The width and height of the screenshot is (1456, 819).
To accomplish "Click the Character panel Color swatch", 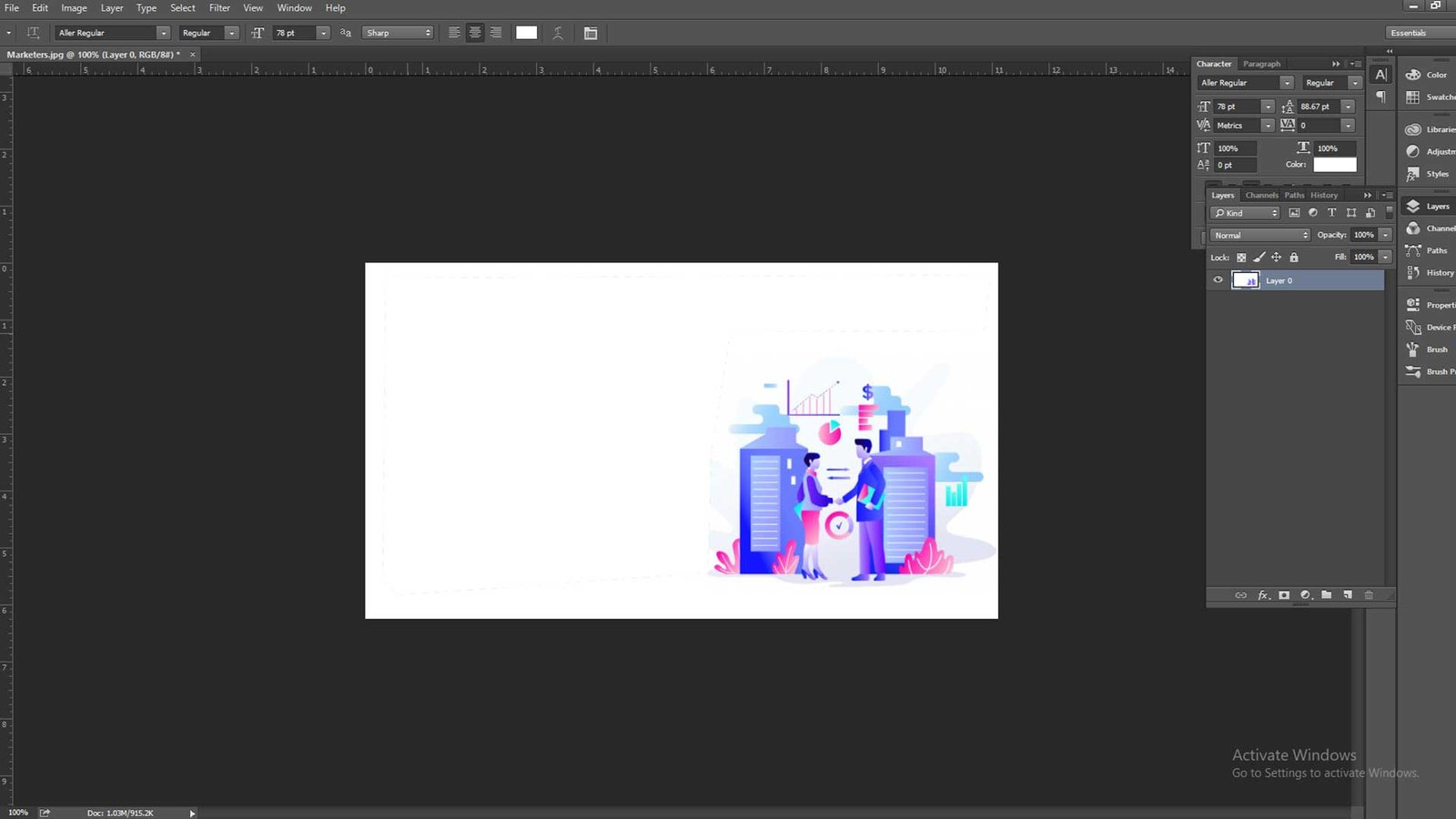I will [x=1335, y=165].
